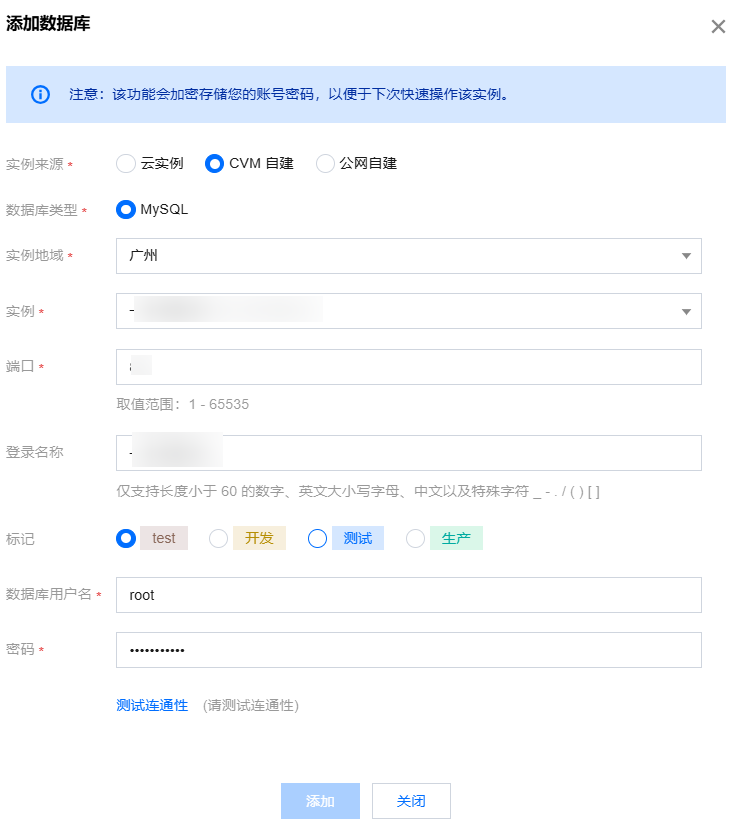Click the 密码 password field
731x824 pixels.
tap(408, 650)
